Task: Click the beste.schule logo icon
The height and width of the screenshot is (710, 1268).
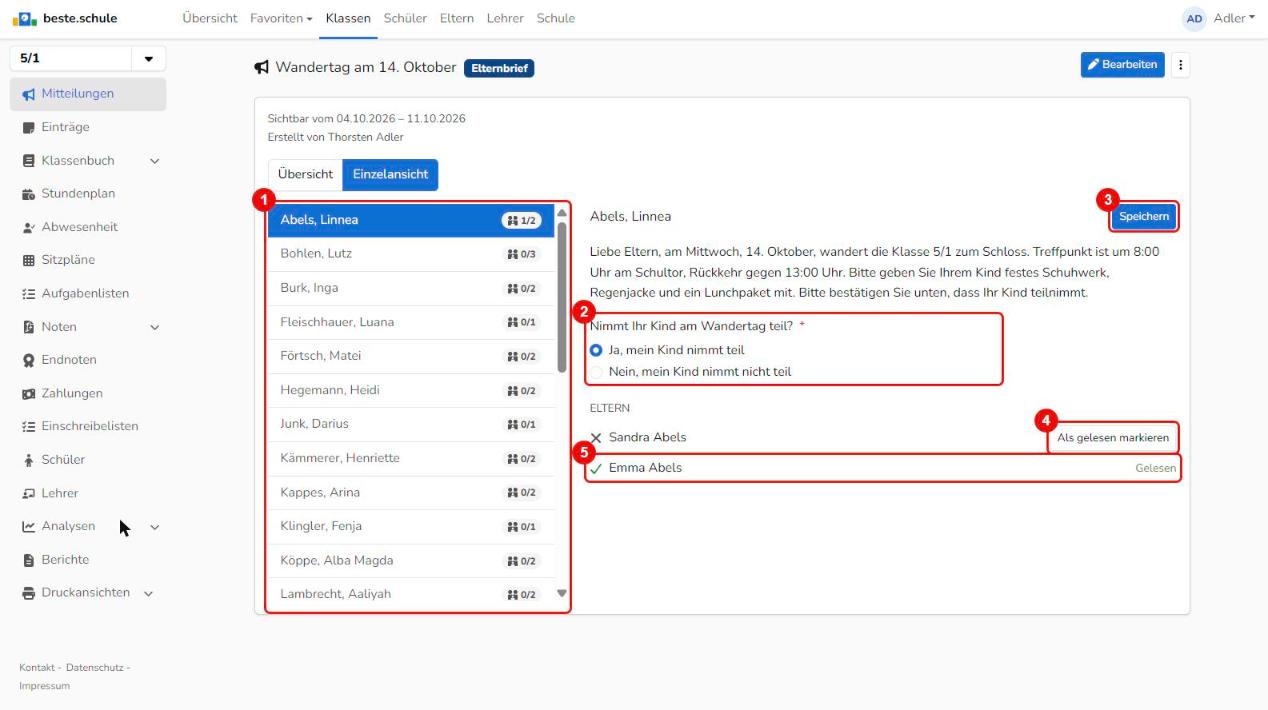Action: (x=26, y=18)
